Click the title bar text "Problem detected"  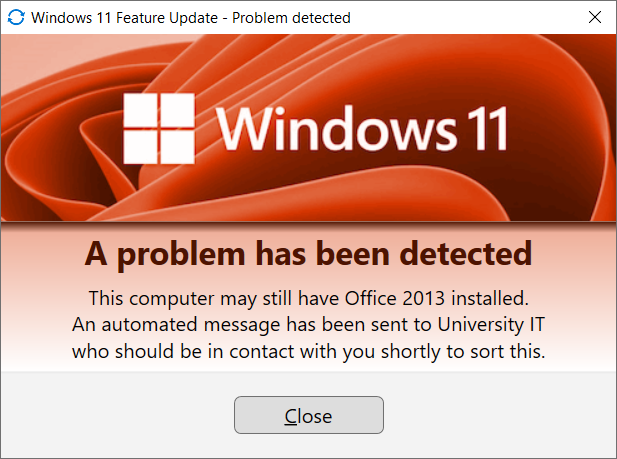pos(291,17)
